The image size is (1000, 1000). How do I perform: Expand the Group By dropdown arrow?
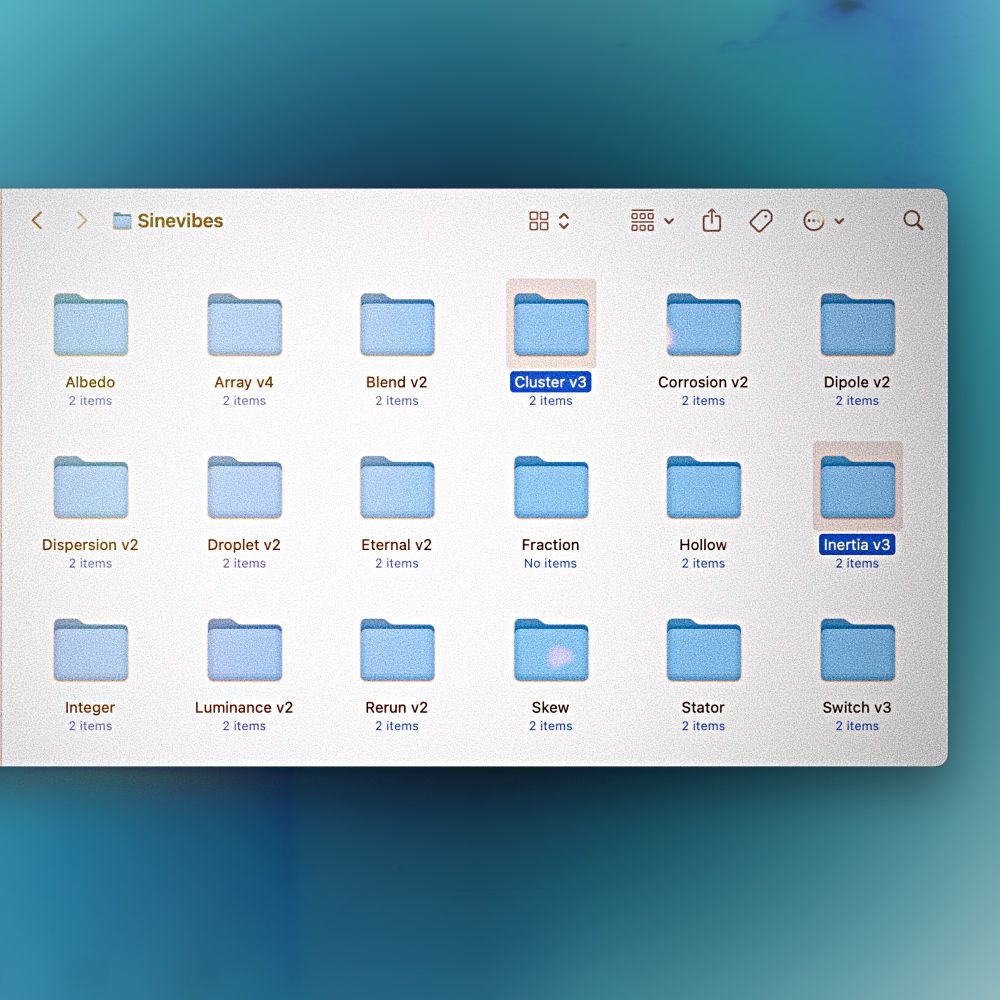point(668,221)
